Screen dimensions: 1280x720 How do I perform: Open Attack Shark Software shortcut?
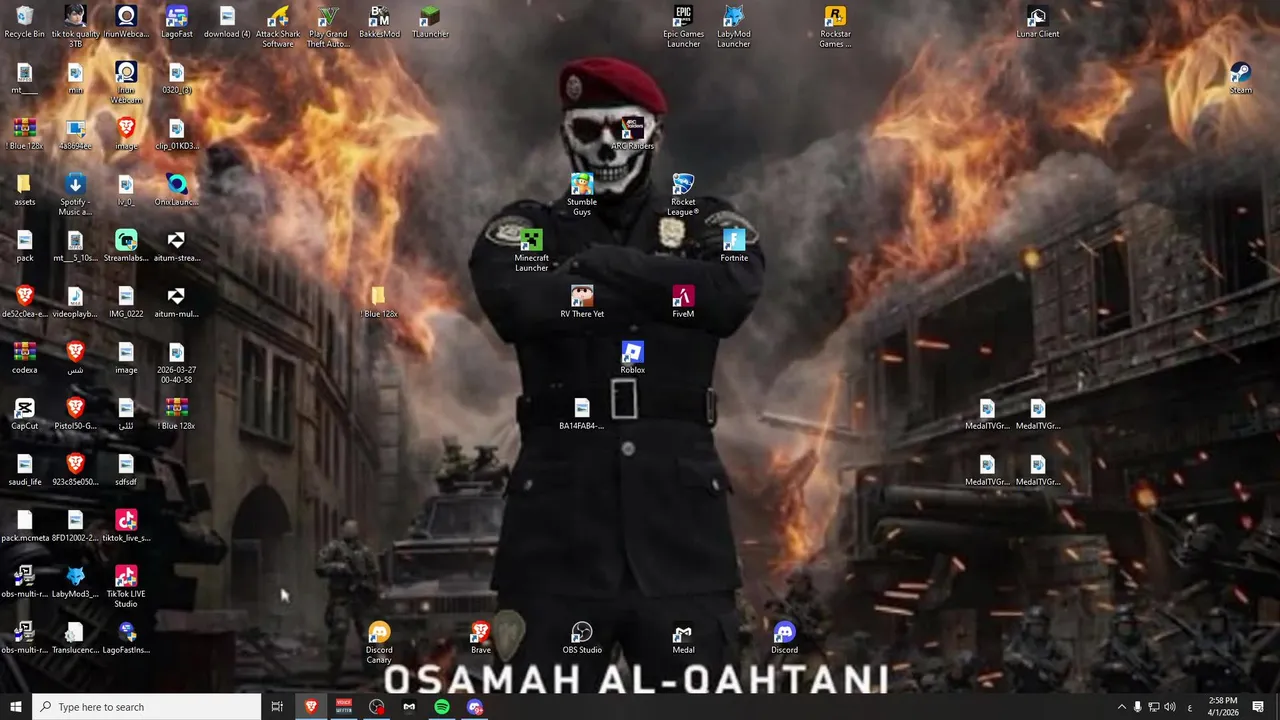tap(278, 26)
